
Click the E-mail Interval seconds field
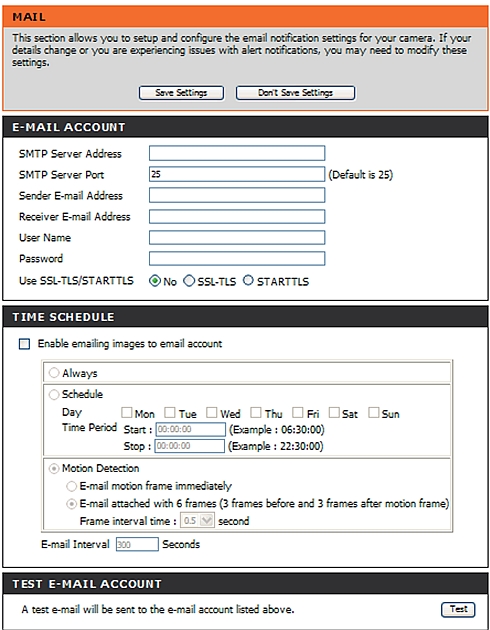[137, 544]
